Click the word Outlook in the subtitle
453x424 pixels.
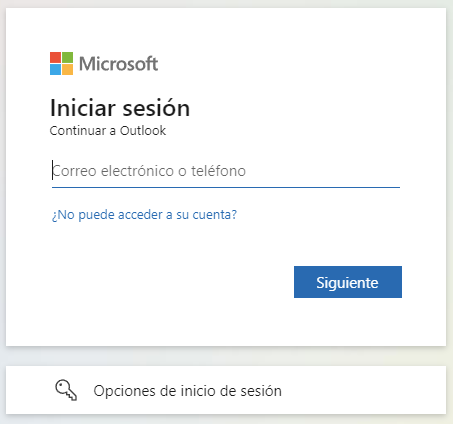143,131
